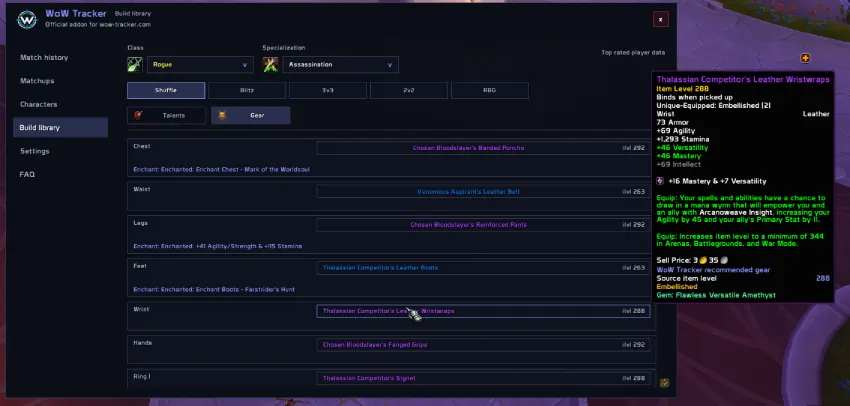Click the orange plus icon above tooltip
Viewport: 850px width, 406px height.
tap(806, 58)
